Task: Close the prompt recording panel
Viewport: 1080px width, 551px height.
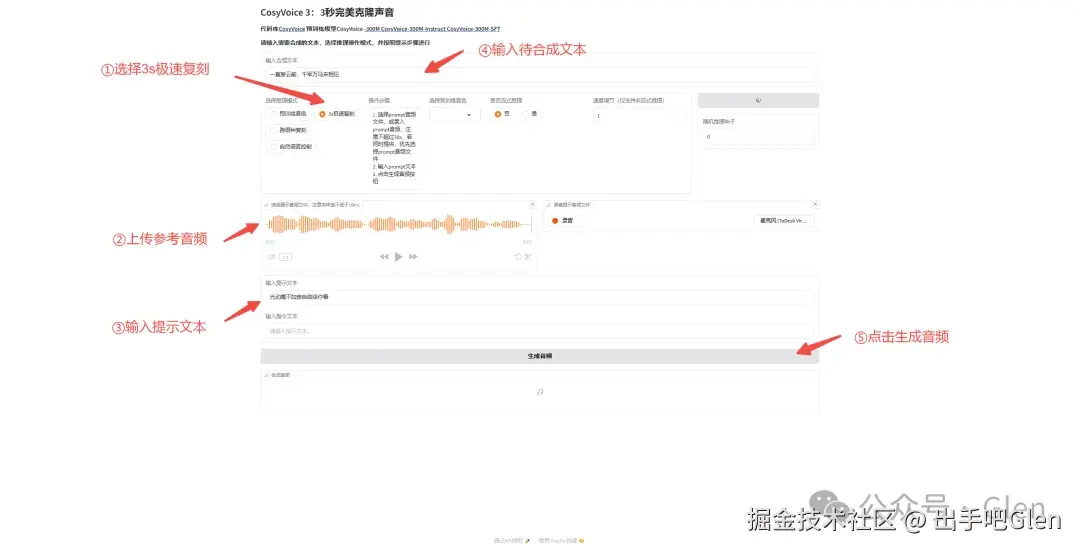Action: (x=815, y=205)
